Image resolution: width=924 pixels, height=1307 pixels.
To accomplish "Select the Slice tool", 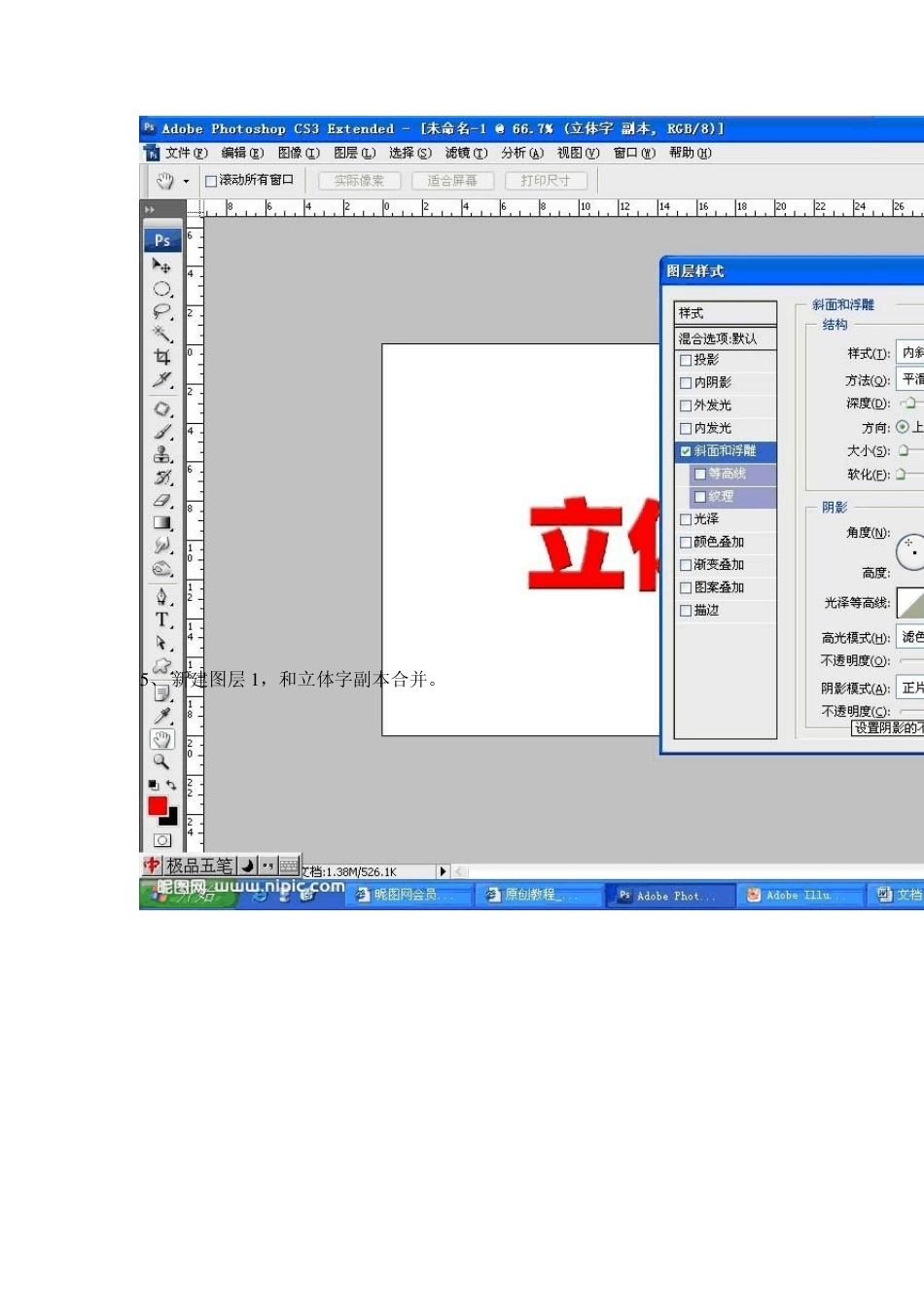I will (161, 379).
